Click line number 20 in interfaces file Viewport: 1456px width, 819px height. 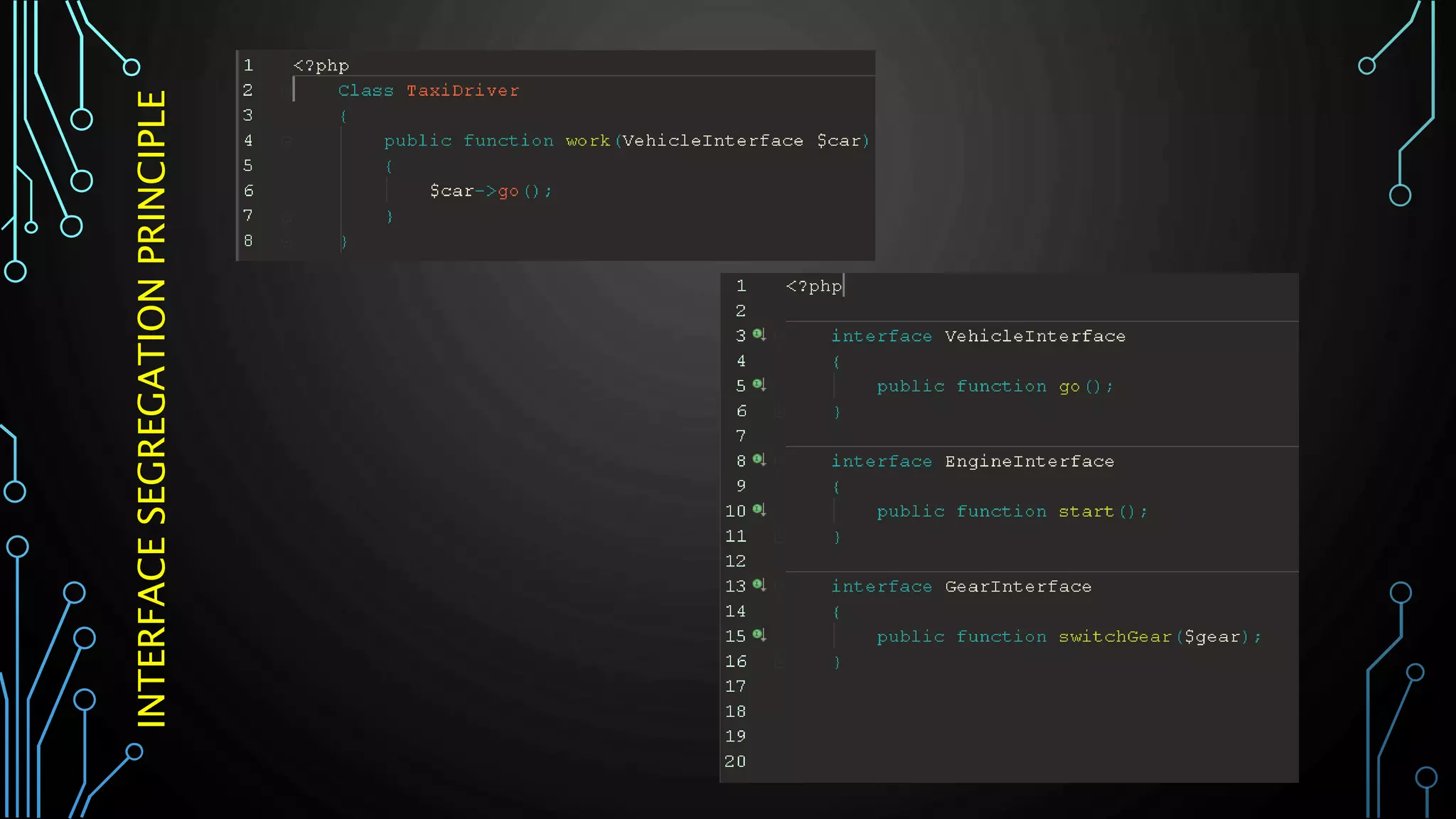coord(735,761)
